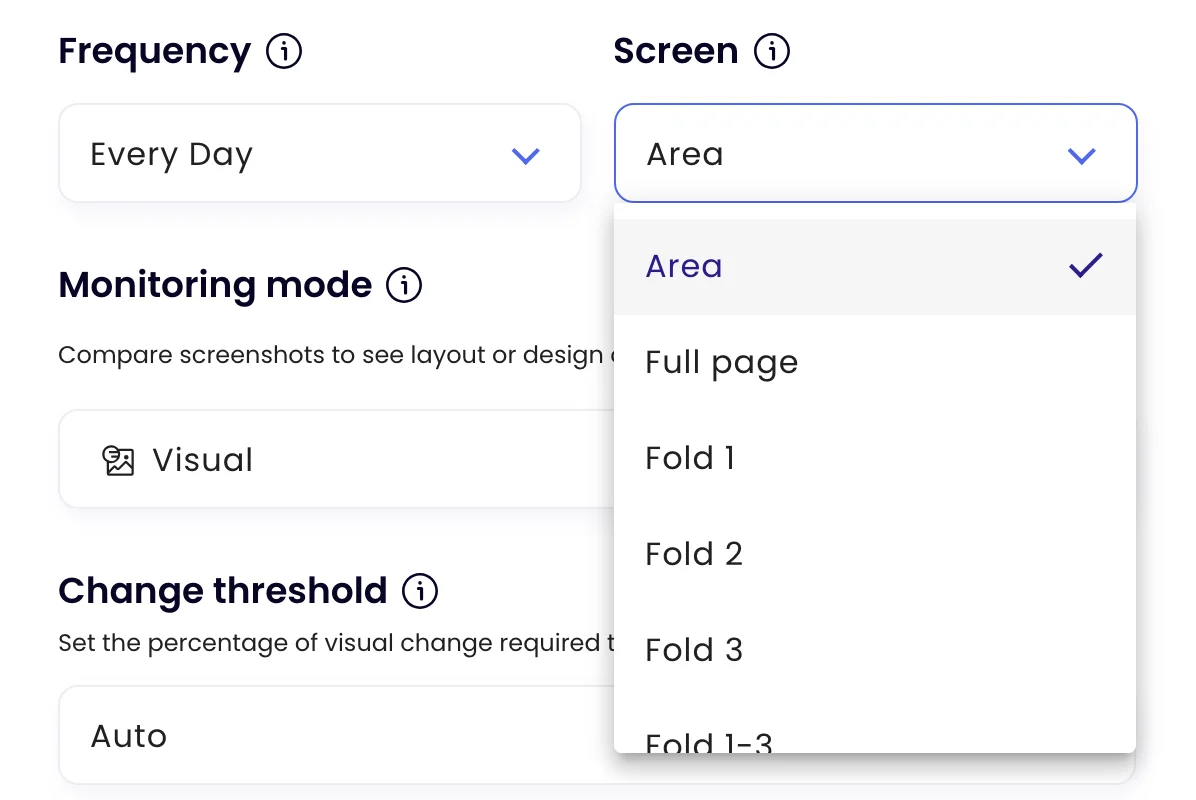
Task: Select the Full page option
Action: pyautogui.click(x=875, y=362)
